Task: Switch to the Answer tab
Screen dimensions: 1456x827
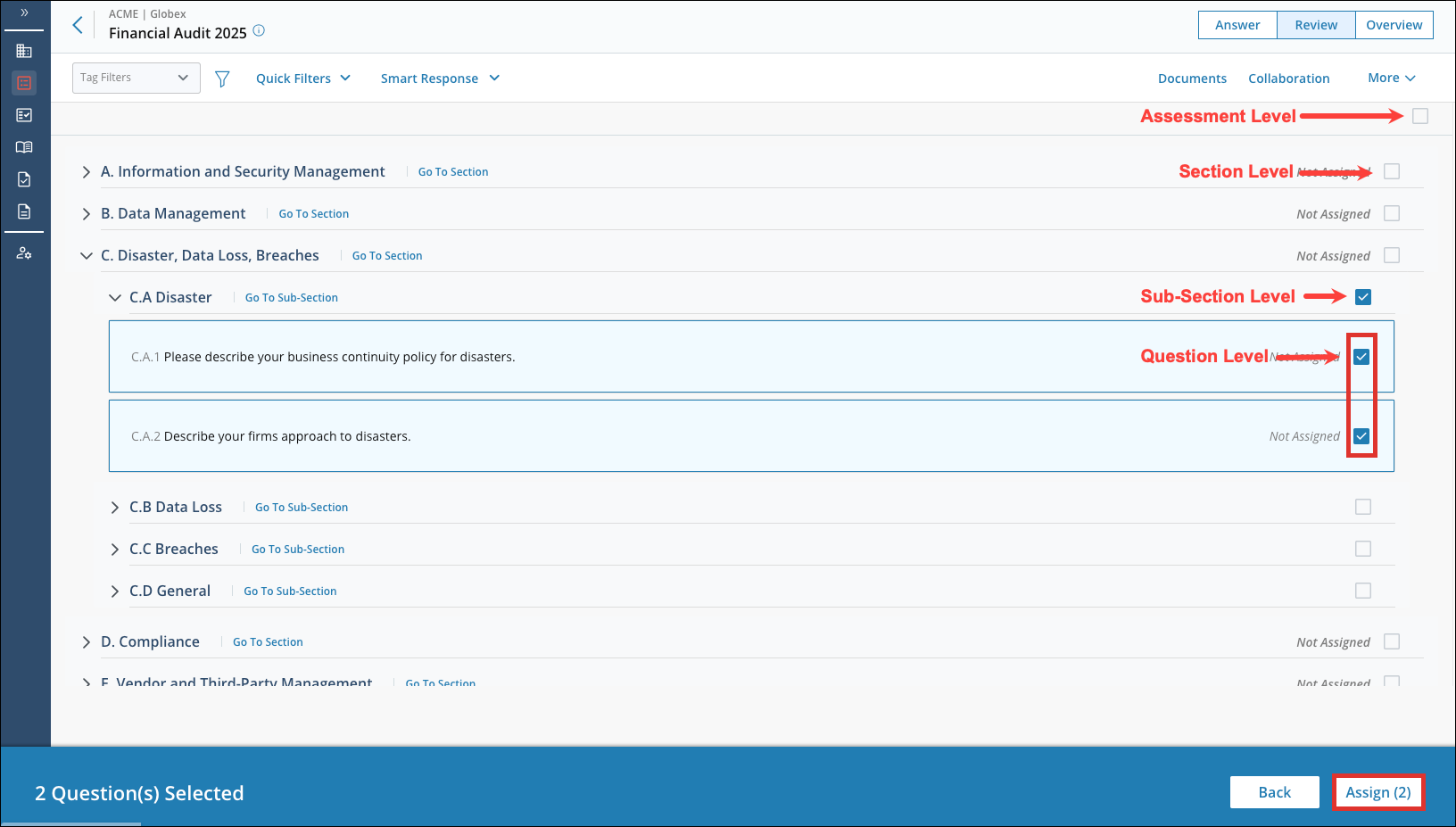Action: tap(1237, 25)
